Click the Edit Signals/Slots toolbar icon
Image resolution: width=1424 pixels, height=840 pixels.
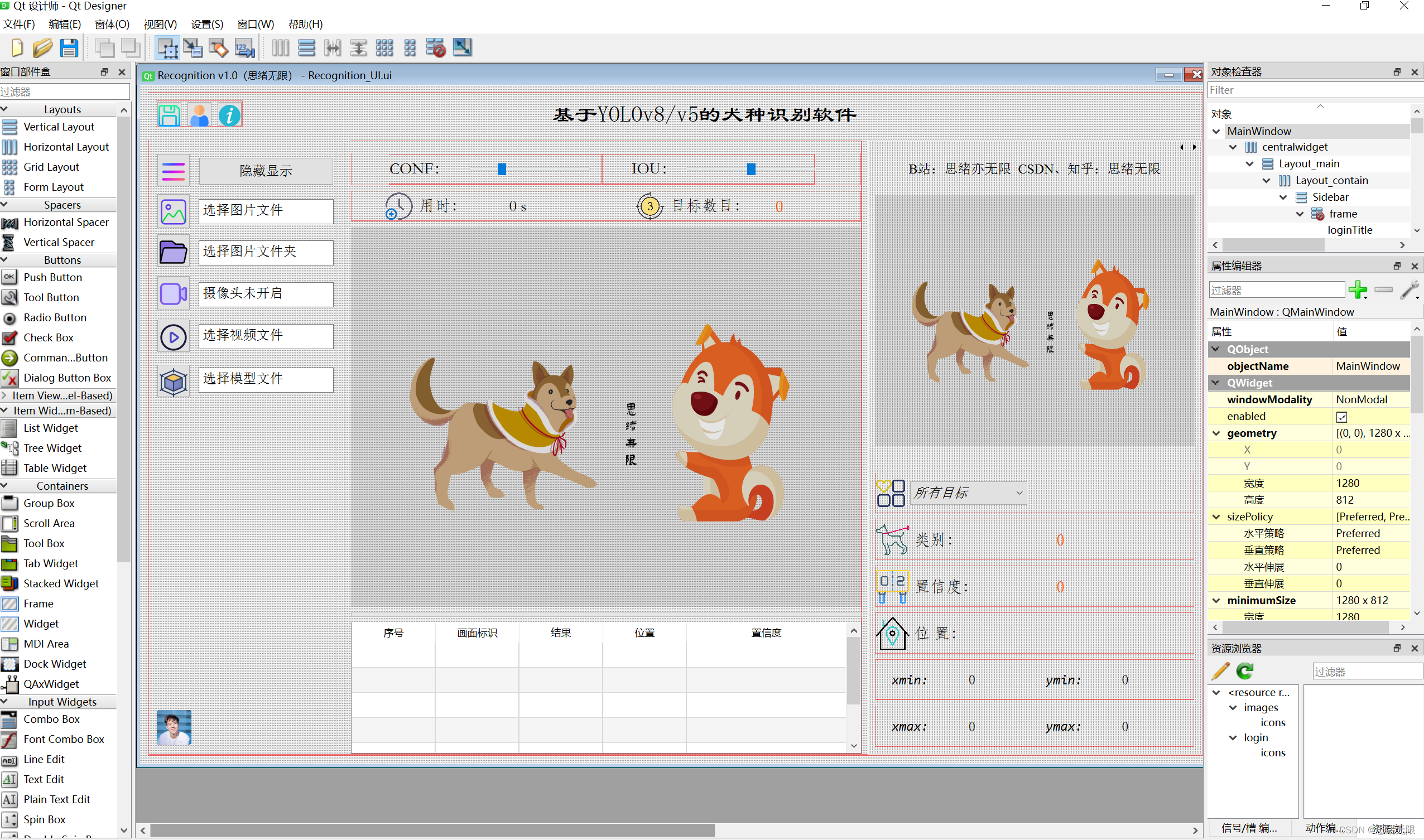click(193, 48)
